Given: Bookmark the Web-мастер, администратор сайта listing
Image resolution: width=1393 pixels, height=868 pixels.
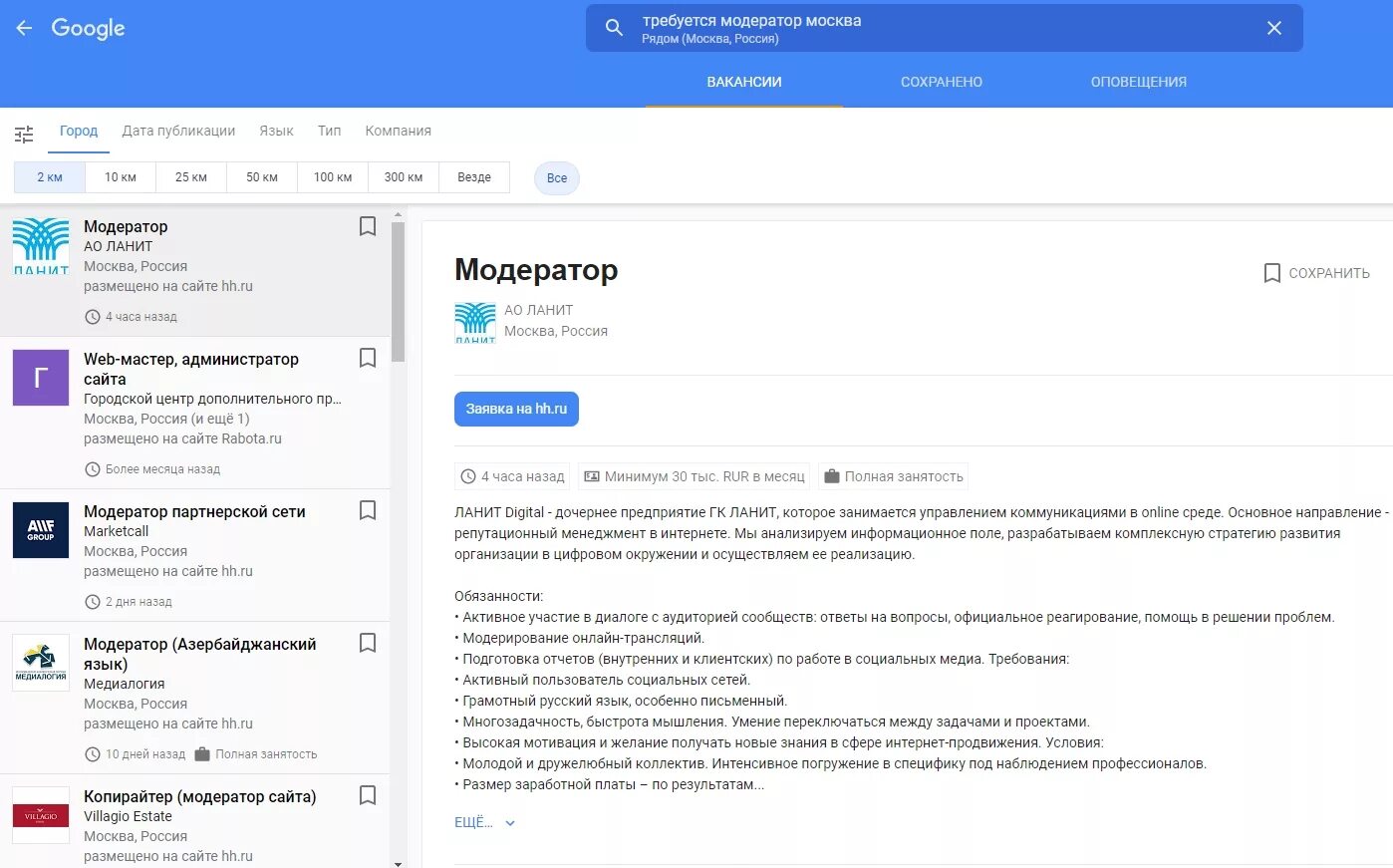Looking at the screenshot, I should coord(367,359).
